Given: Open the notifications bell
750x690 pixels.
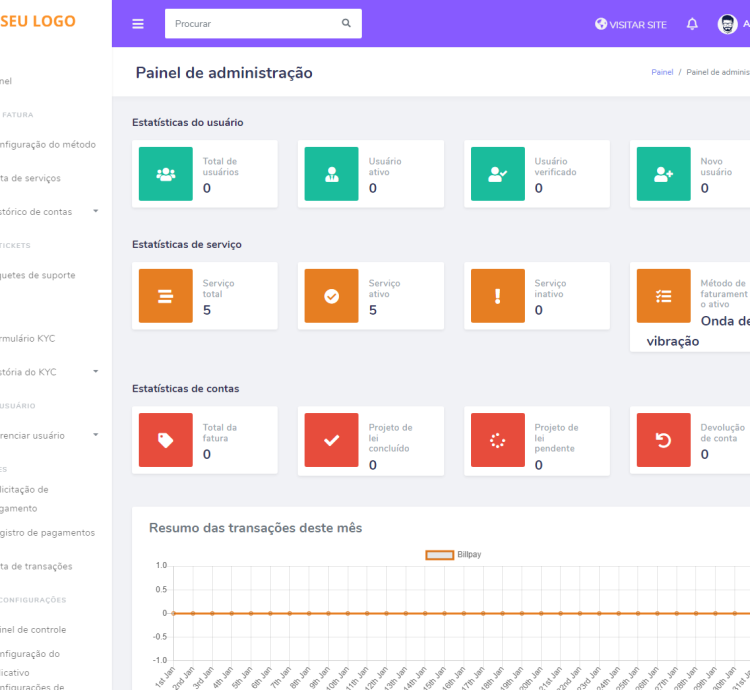Looking at the screenshot, I should [x=692, y=24].
